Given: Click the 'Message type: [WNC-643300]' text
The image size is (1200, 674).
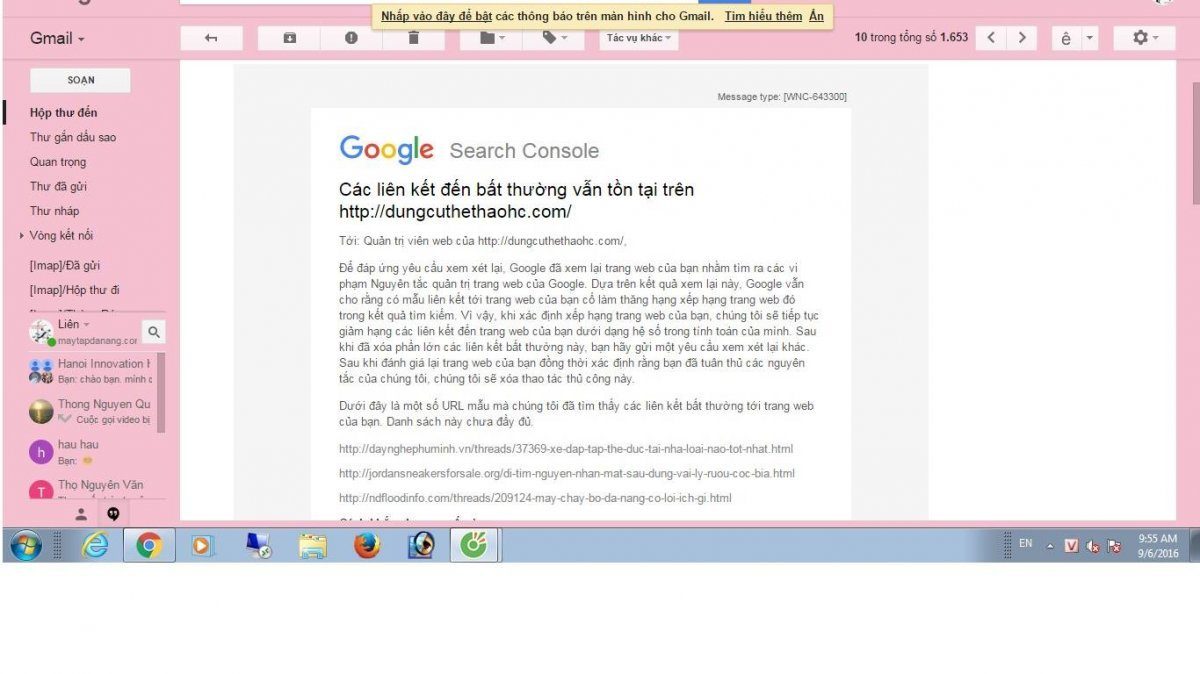Looking at the screenshot, I should [782, 97].
